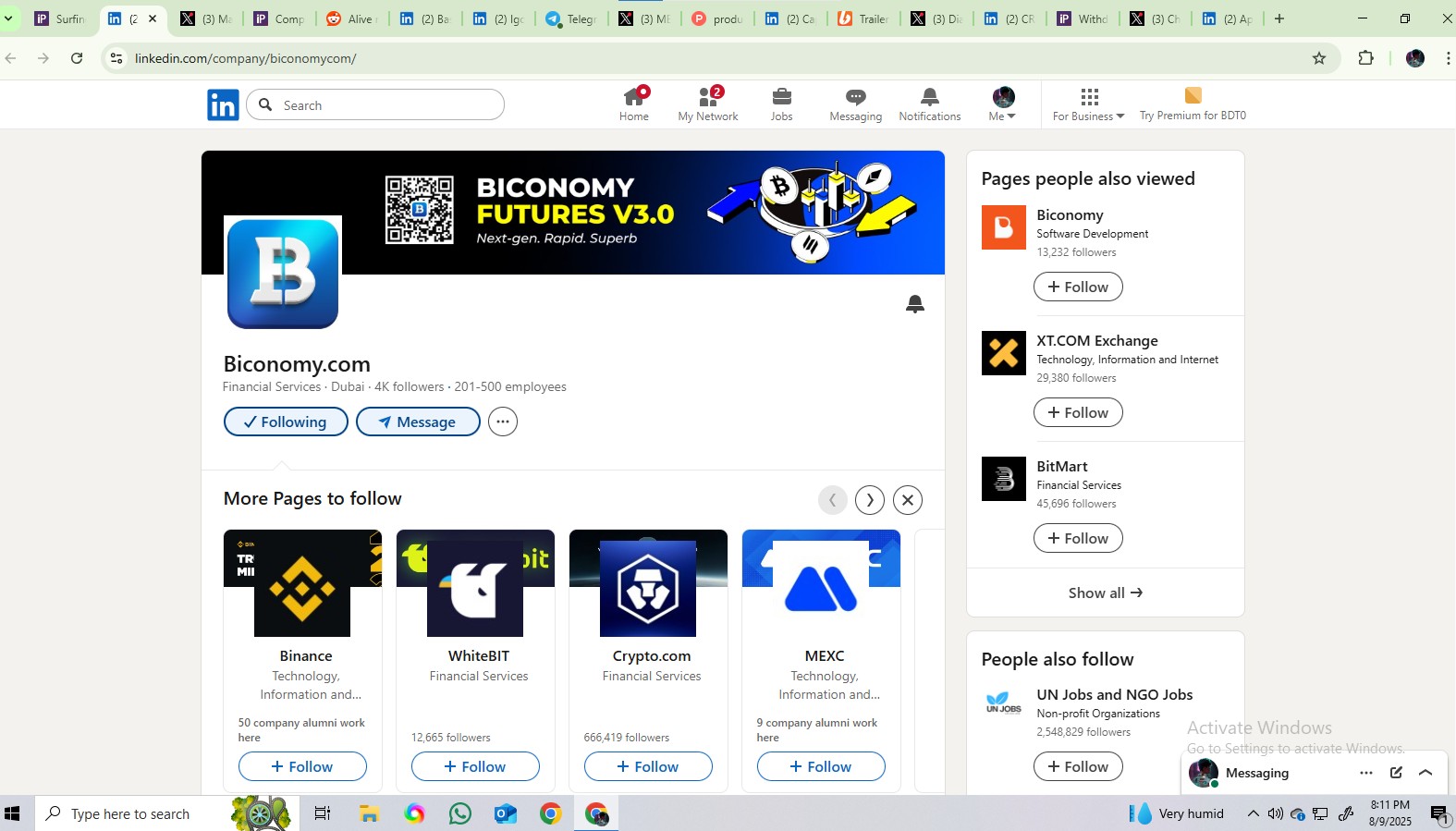Close the current LinkedIn tab
Viewport: 1456px width, 831px height.
153,18
